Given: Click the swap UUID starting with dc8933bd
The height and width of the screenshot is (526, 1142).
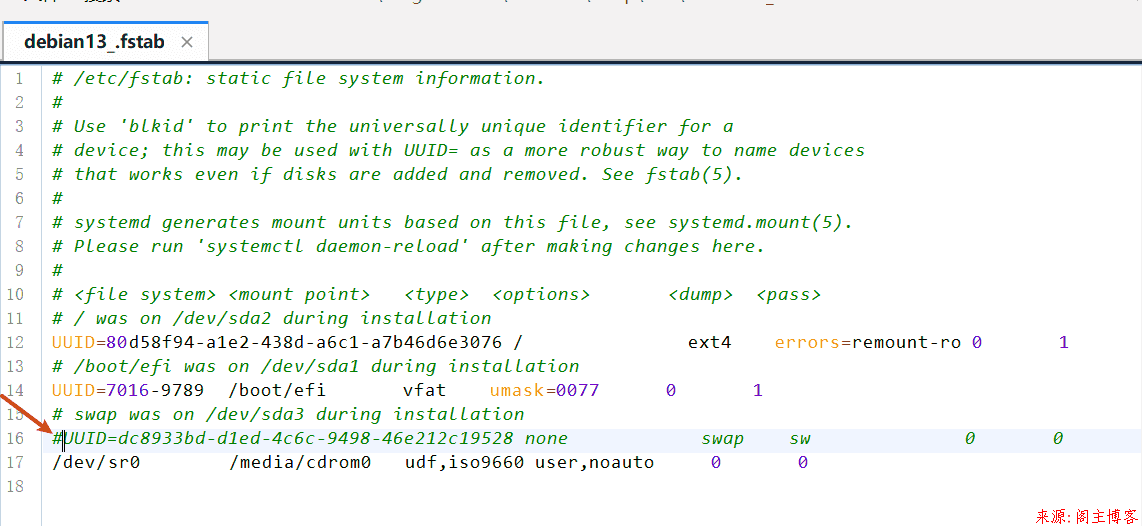Looking at the screenshot, I should 315,439.
